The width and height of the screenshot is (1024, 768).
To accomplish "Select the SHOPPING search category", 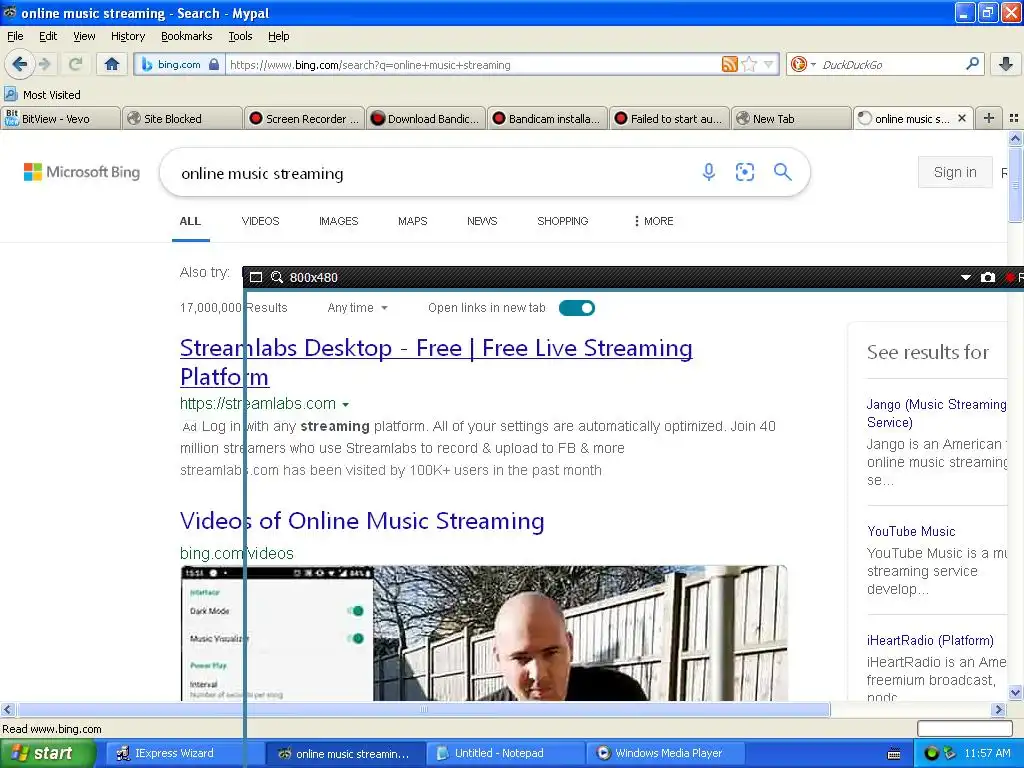I will click(x=562, y=221).
